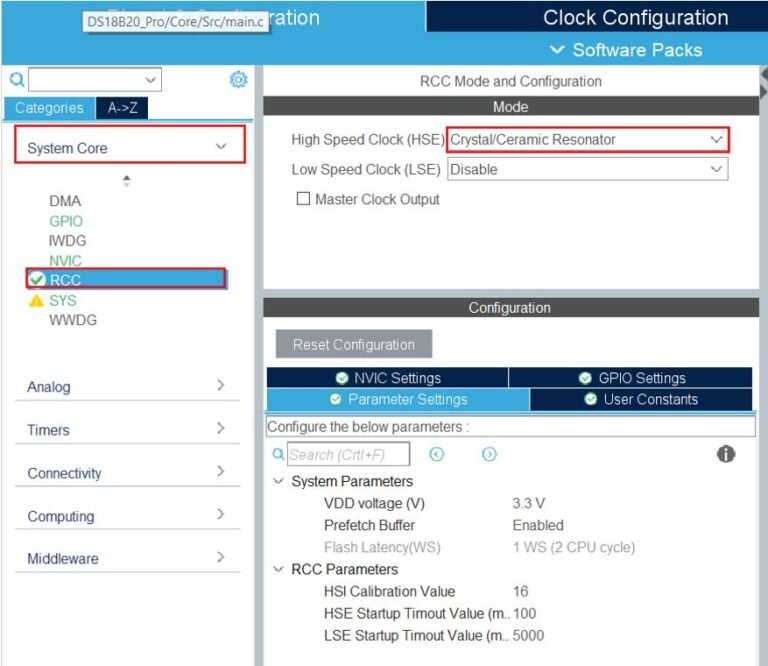Click the gear settings icon
The height and width of the screenshot is (666, 768).
[238, 80]
